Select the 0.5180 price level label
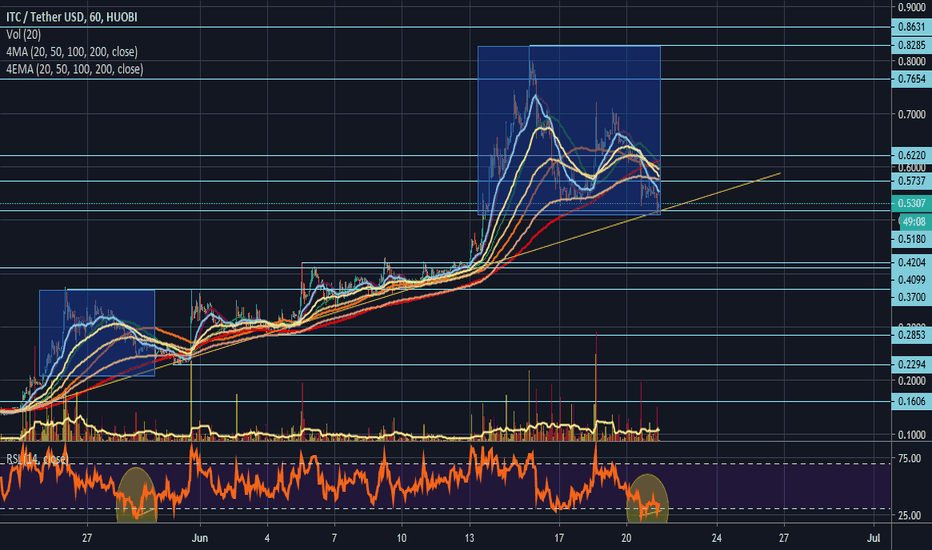This screenshot has height=550, width=932. (911, 239)
